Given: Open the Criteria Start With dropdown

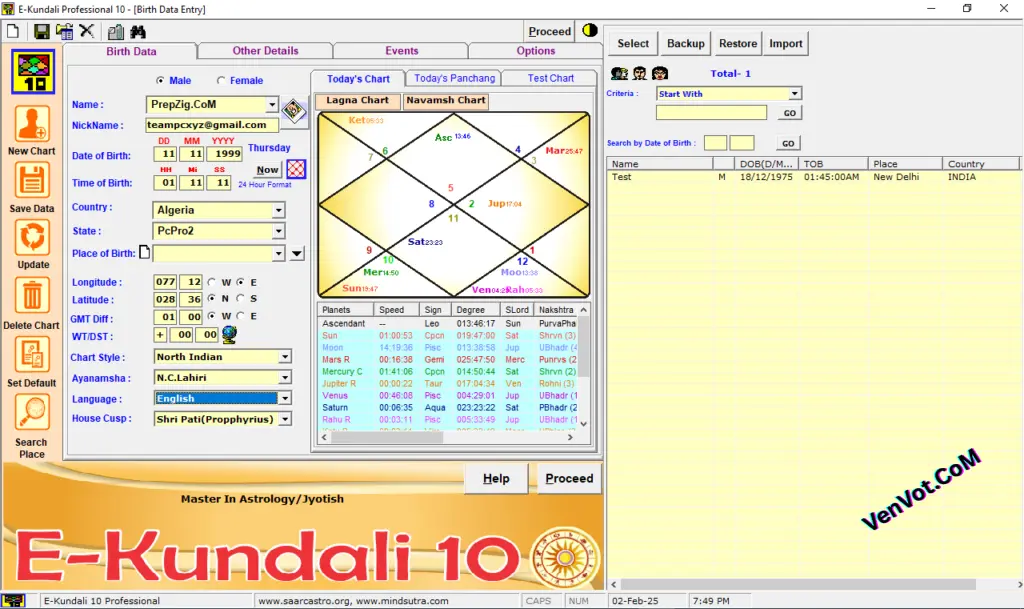Looking at the screenshot, I should 794,93.
